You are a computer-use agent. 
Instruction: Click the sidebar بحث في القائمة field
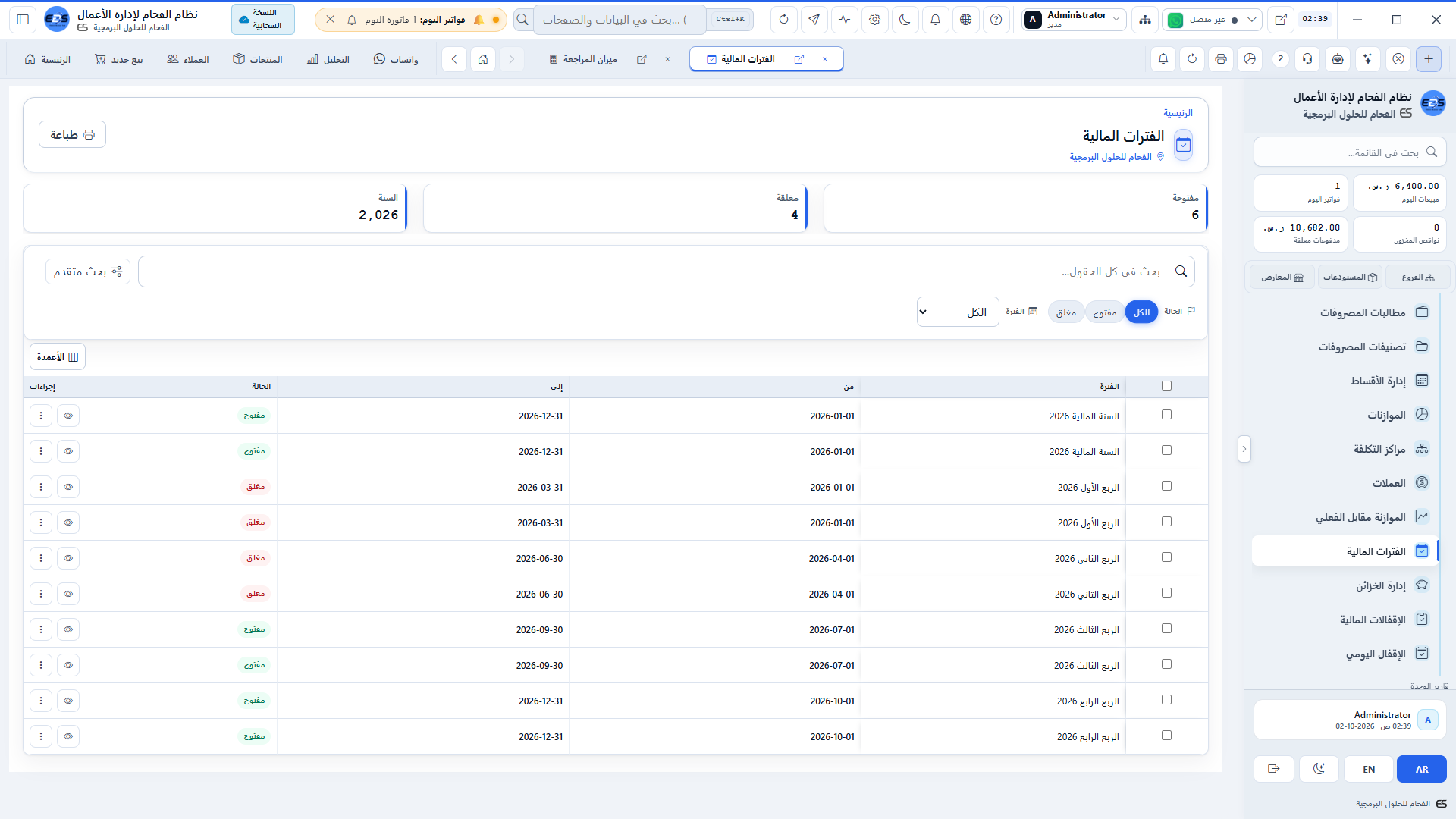[1350, 152]
